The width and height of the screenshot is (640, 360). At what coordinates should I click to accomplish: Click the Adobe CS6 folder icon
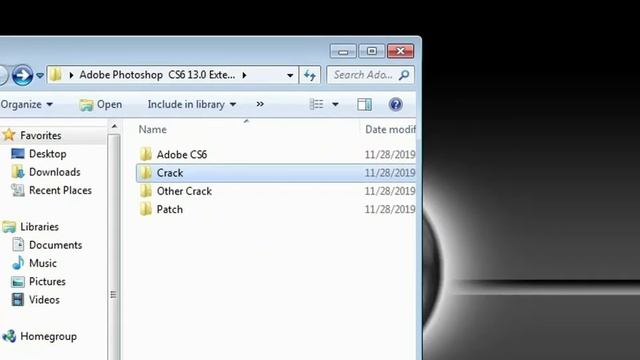[x=145, y=154]
